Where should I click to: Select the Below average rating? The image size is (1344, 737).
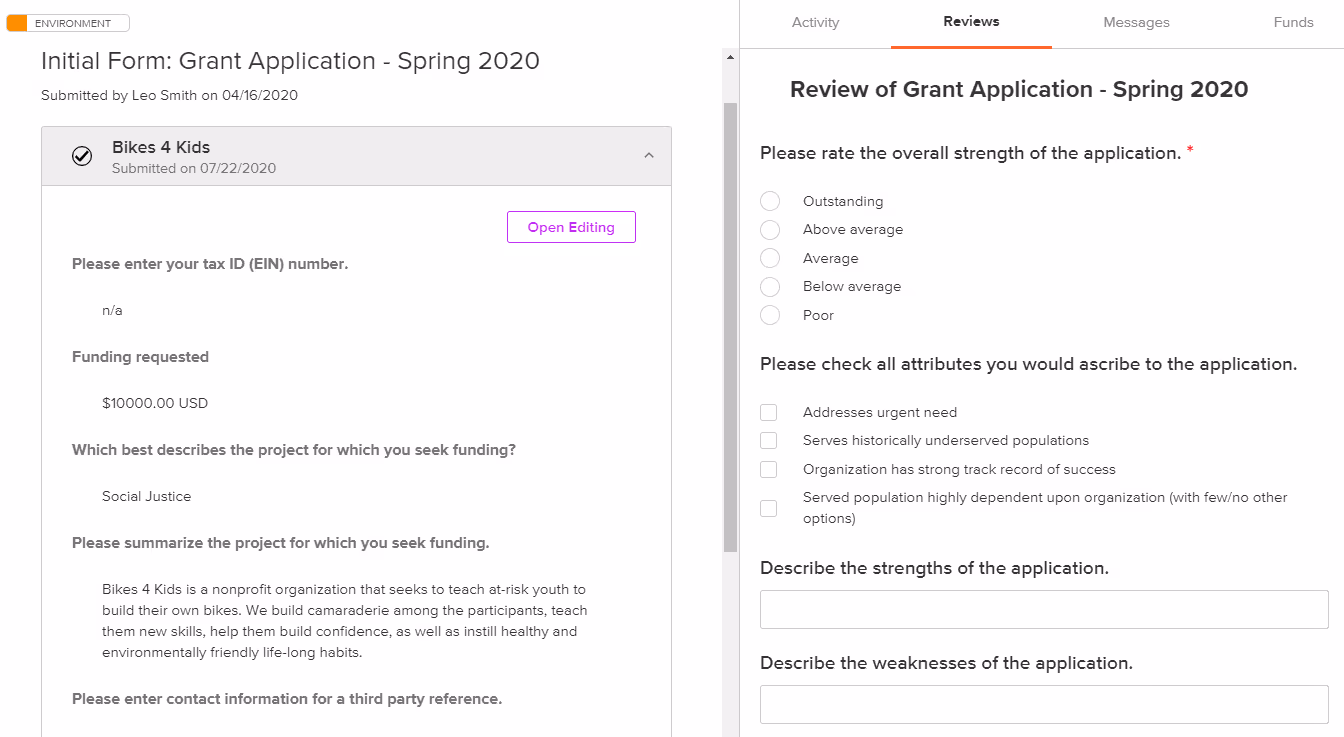770,287
